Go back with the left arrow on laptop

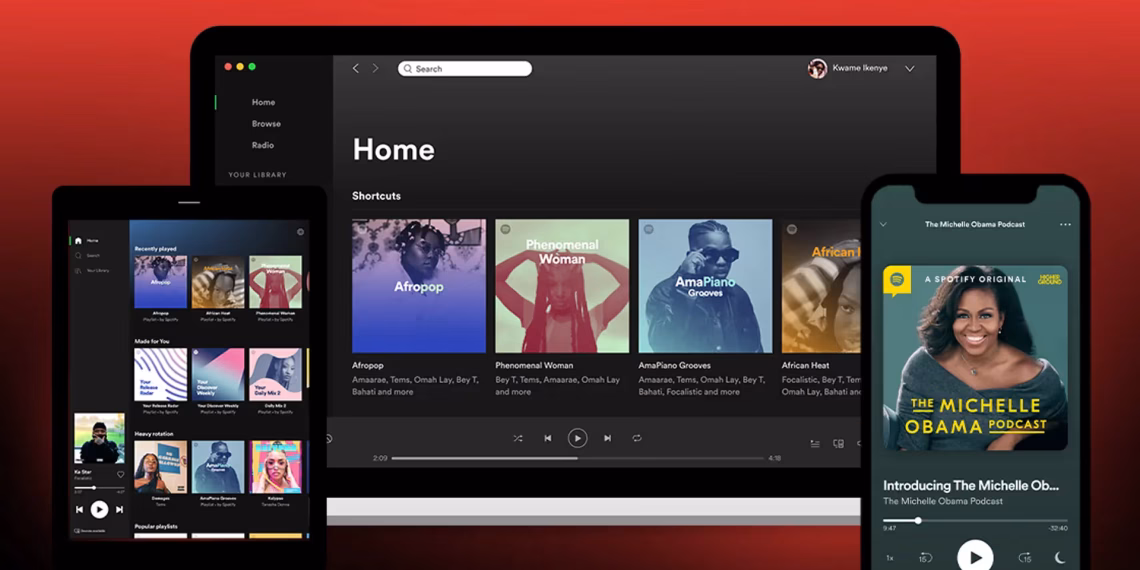[x=356, y=68]
